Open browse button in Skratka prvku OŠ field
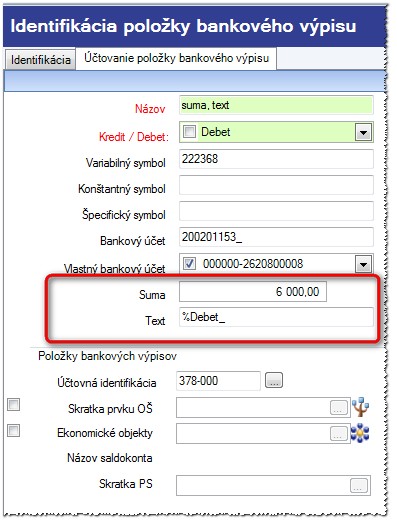397x525 pixels. pos(339,408)
